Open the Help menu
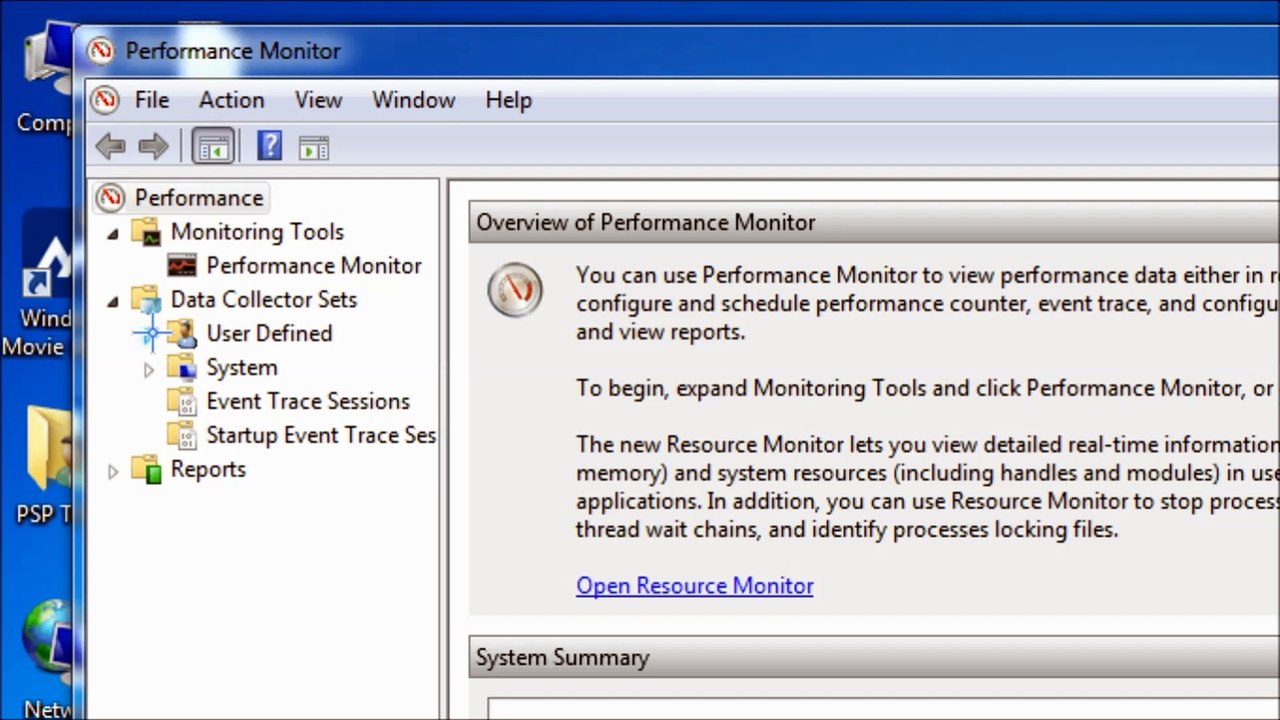 (x=508, y=100)
